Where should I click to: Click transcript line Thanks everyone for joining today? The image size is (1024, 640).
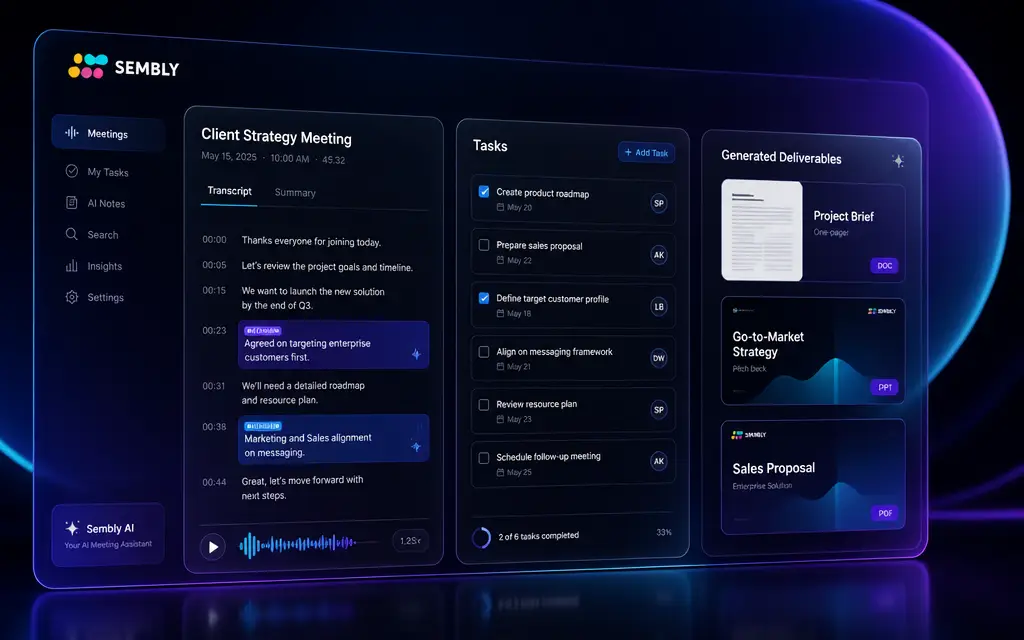(311, 241)
